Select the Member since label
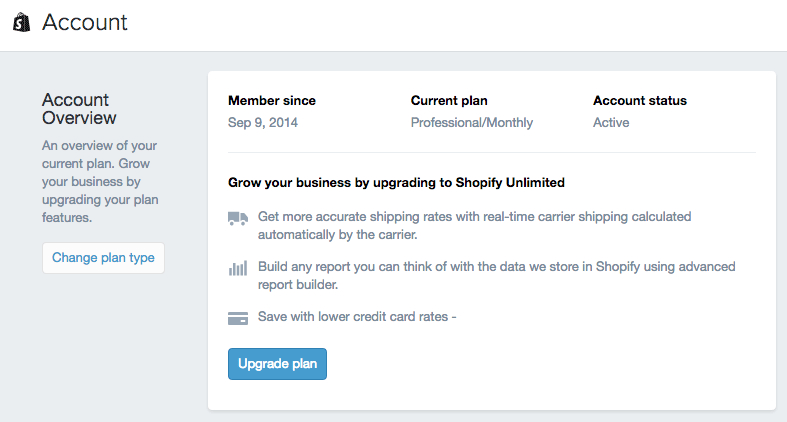This screenshot has width=787, height=422. pos(272,101)
